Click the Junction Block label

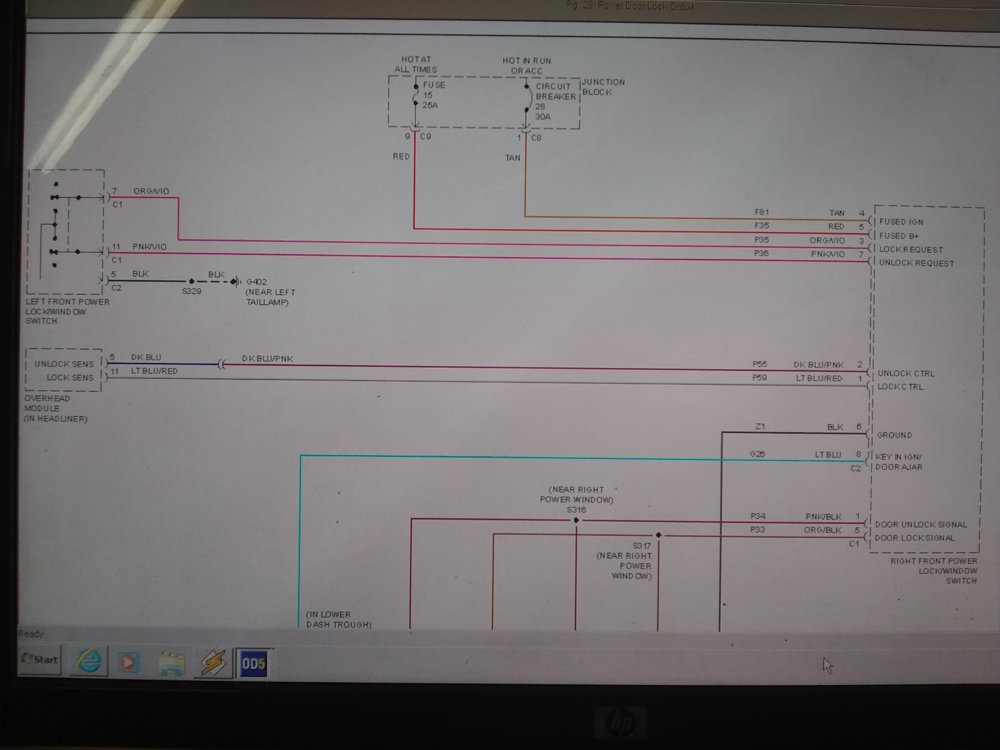click(x=603, y=87)
